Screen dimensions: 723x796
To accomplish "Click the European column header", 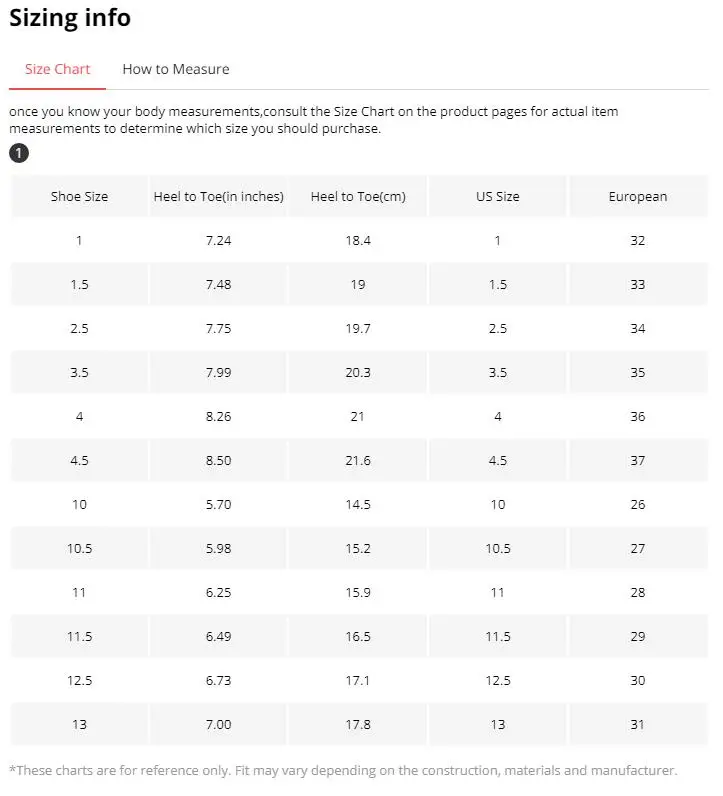I will point(638,196).
